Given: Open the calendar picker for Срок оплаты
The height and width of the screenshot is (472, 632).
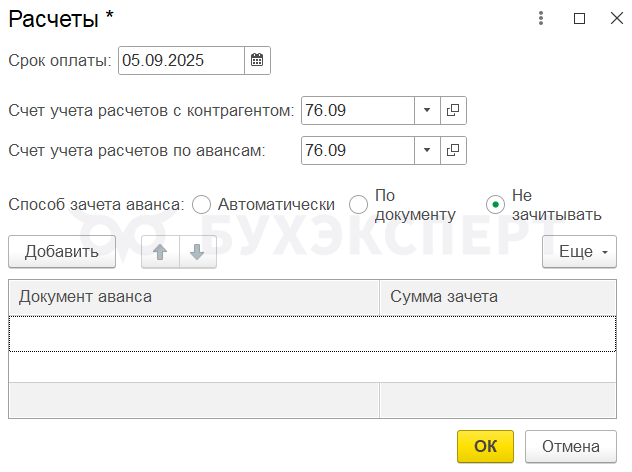Looking at the screenshot, I should click(x=257, y=61).
